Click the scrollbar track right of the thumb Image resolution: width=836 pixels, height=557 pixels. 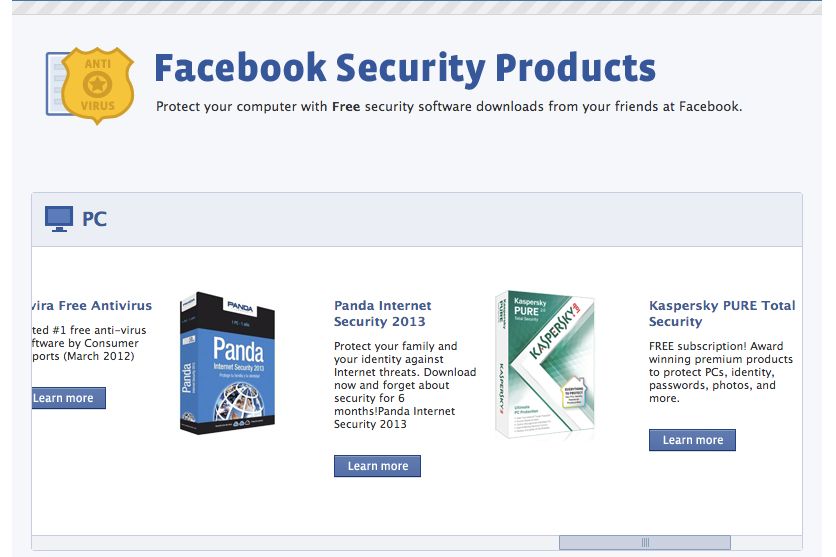766,542
